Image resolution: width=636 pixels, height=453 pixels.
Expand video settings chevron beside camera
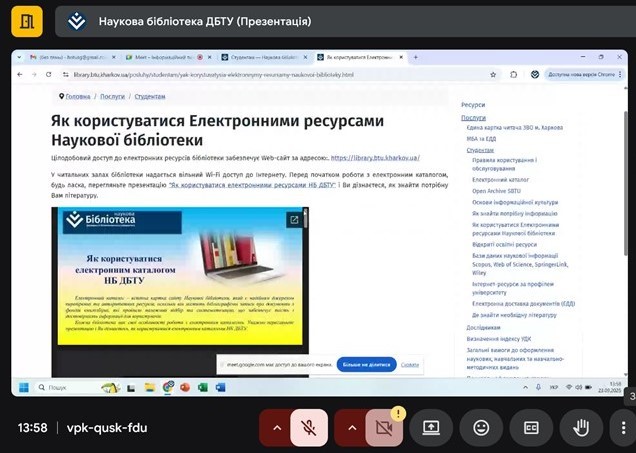[x=349, y=427]
